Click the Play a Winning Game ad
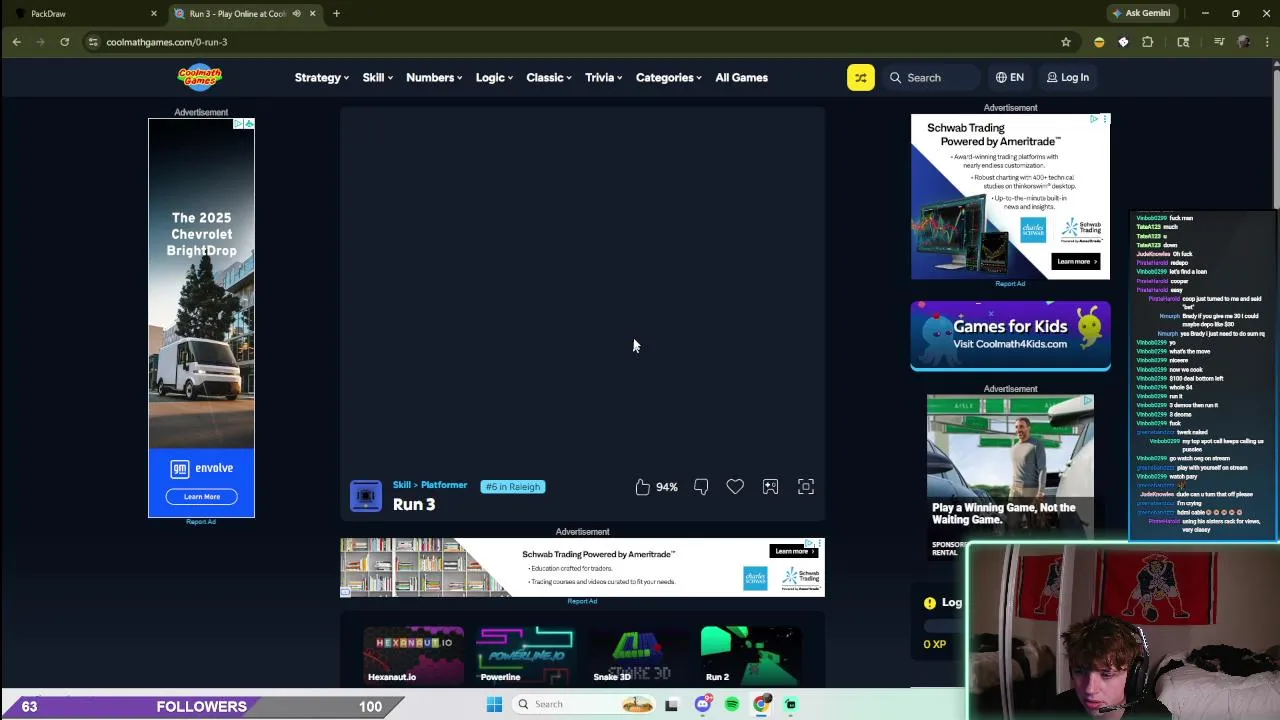 tap(1010, 476)
